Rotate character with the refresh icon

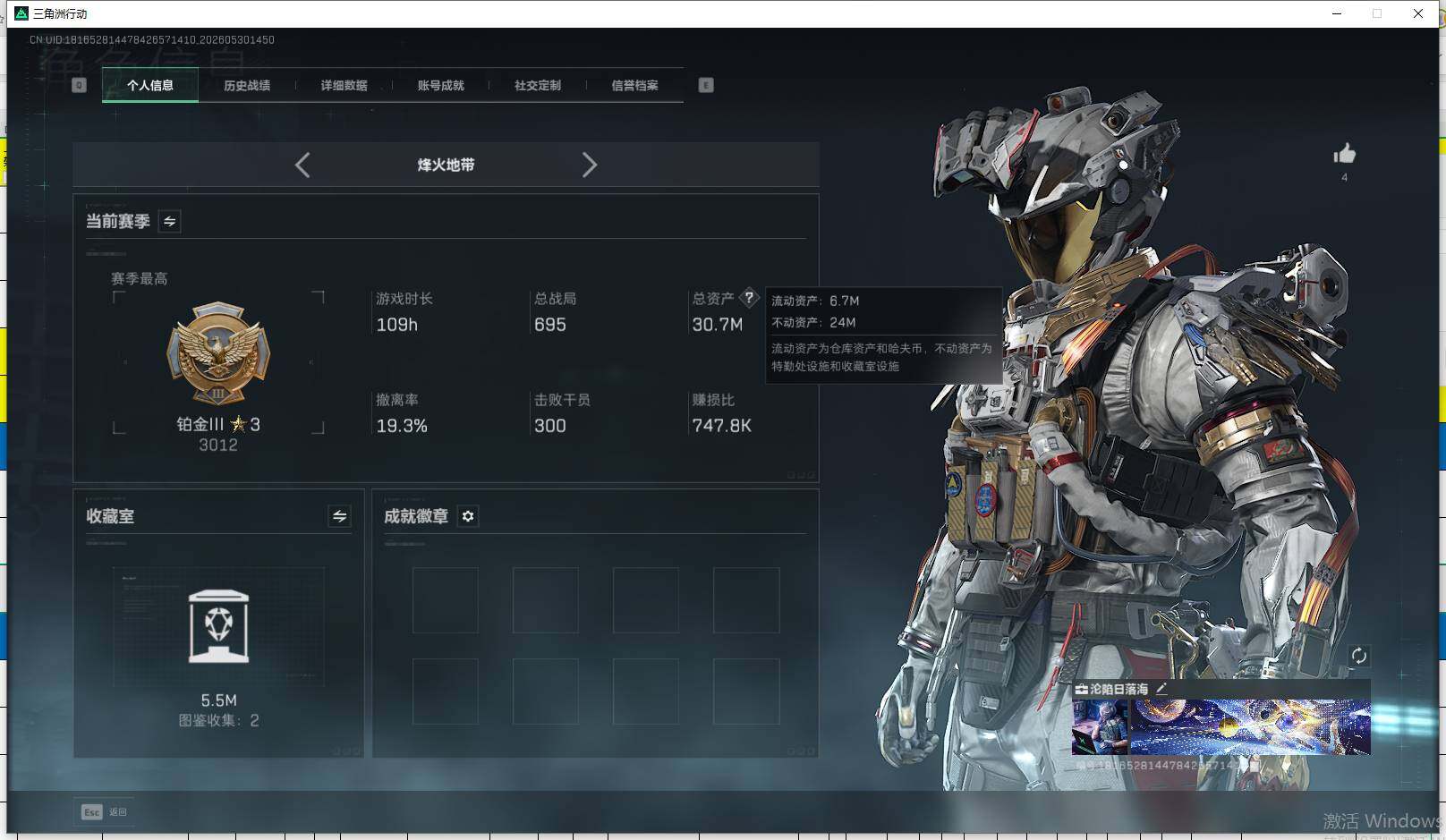(1358, 656)
